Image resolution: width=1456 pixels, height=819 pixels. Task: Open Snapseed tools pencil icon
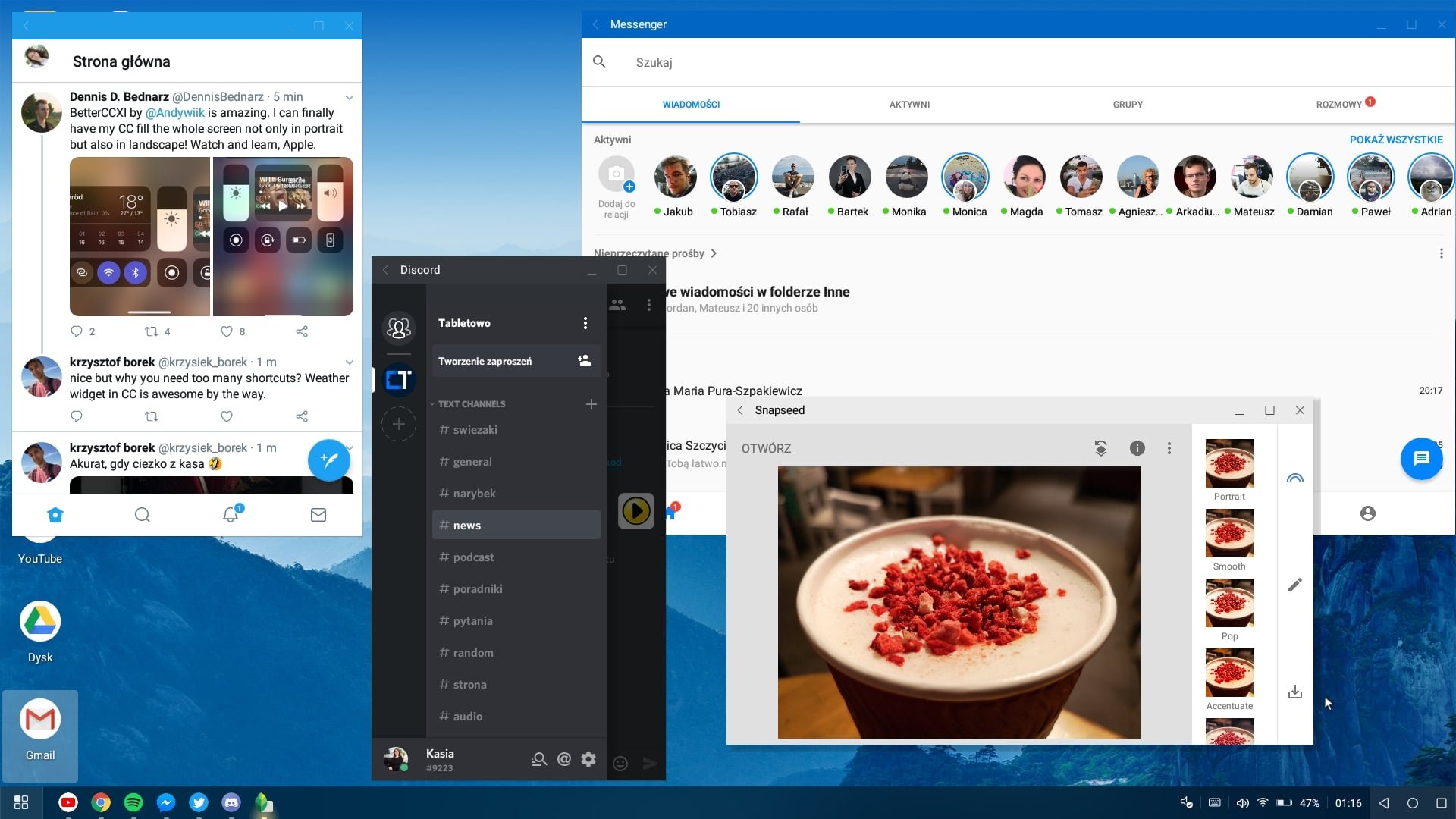click(x=1295, y=585)
